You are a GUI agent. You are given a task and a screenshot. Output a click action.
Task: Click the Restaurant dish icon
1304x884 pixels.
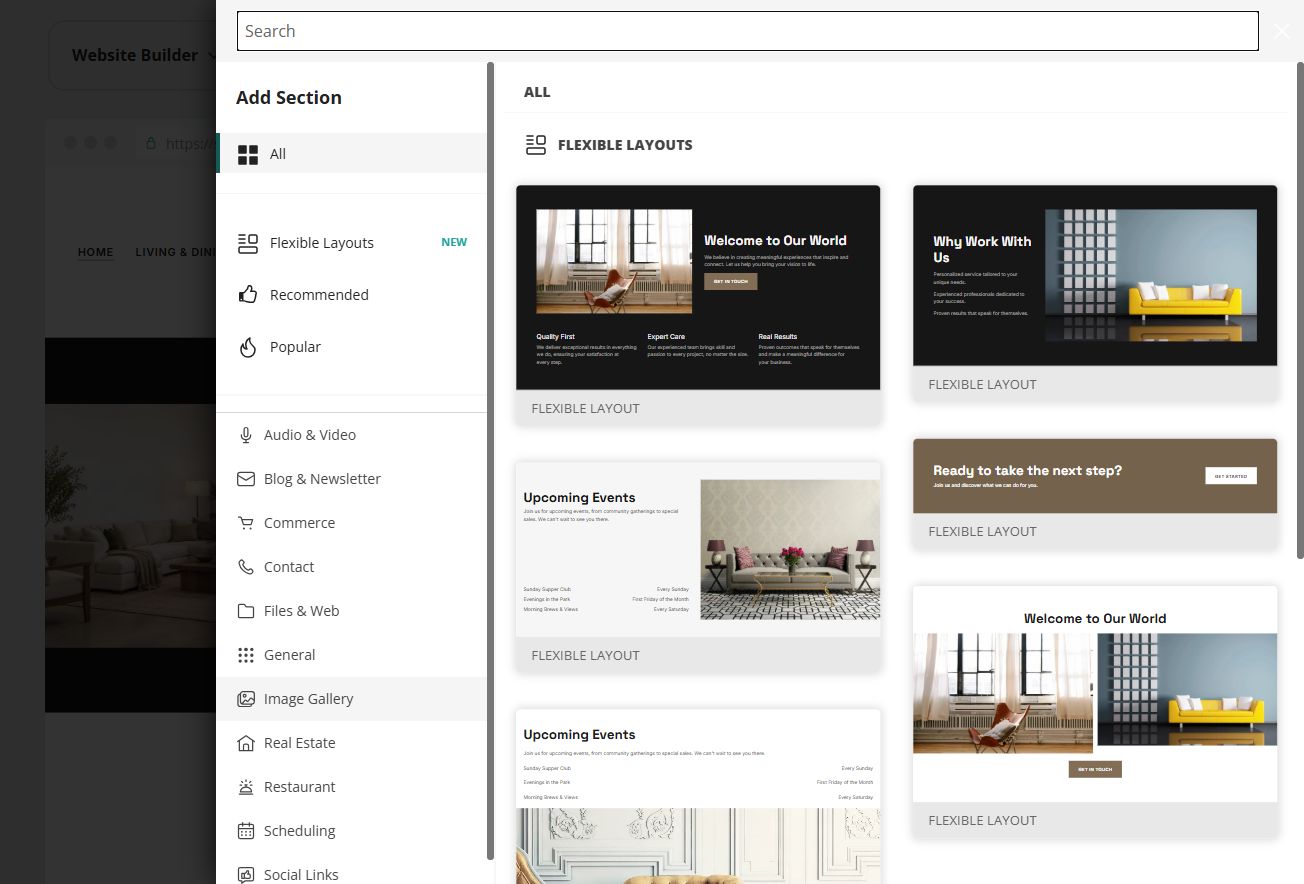(x=246, y=787)
